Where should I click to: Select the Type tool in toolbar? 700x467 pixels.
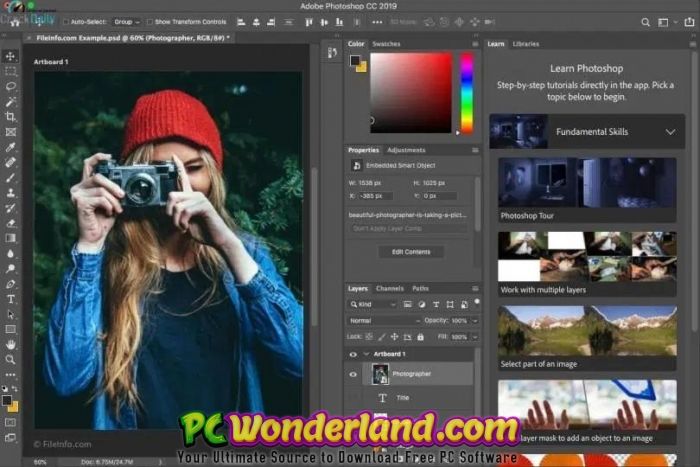point(10,299)
